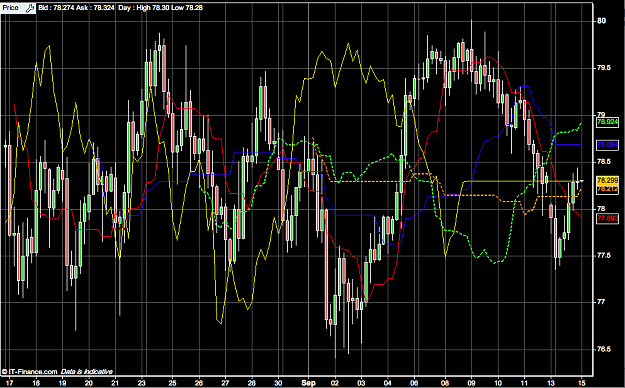Click date label 09 on time axis

pos(472,383)
